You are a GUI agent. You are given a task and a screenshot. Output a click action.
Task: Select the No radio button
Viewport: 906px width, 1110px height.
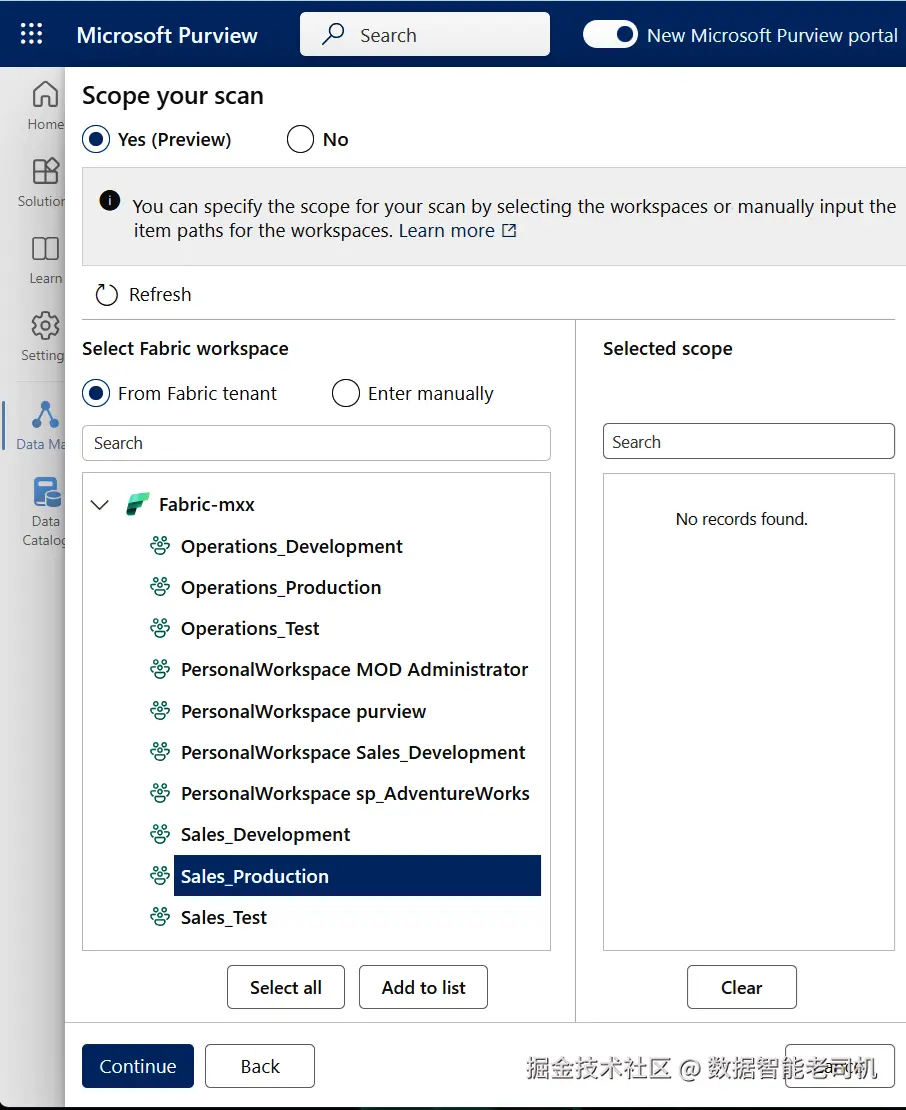[x=300, y=139]
